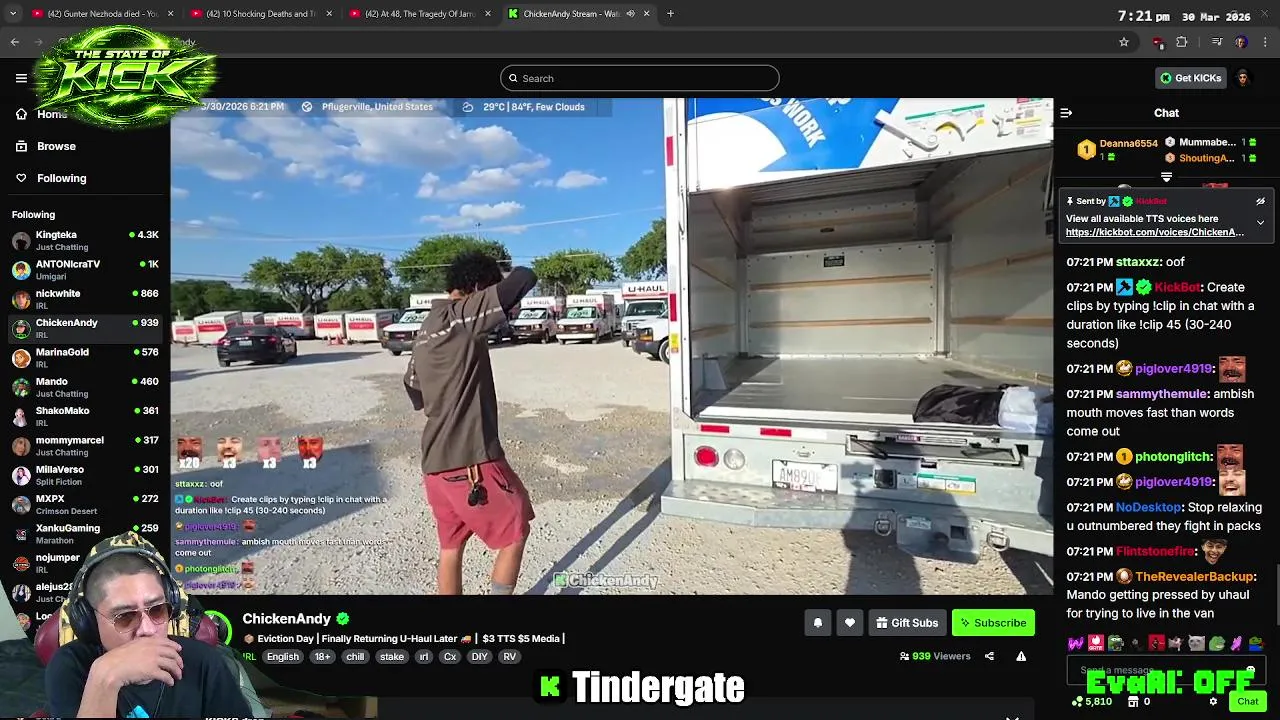Click the KICKs points balance 5,810
The image size is (1280, 720).
pos(1092,702)
